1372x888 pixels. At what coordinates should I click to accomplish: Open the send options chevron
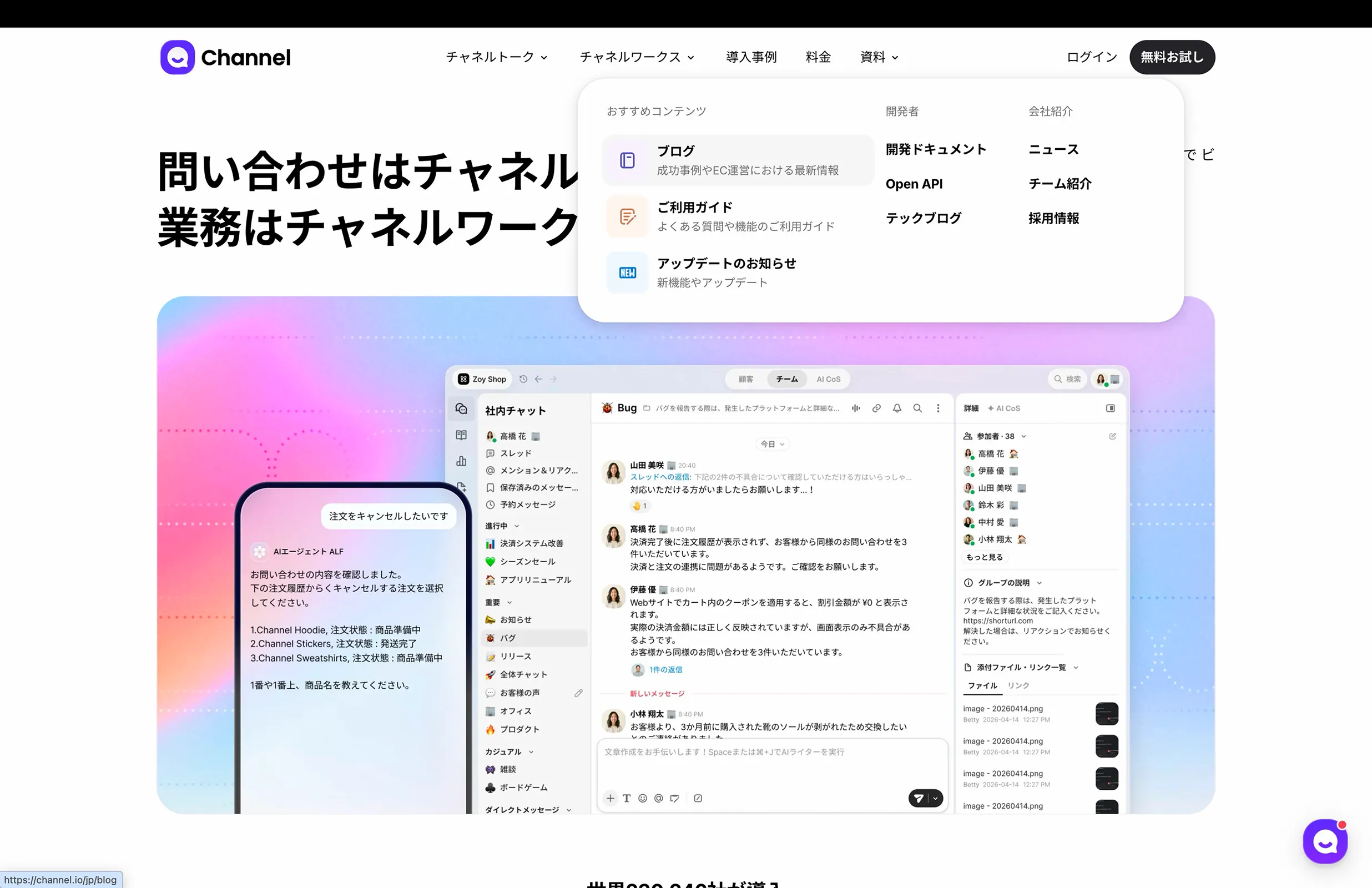[x=936, y=798]
